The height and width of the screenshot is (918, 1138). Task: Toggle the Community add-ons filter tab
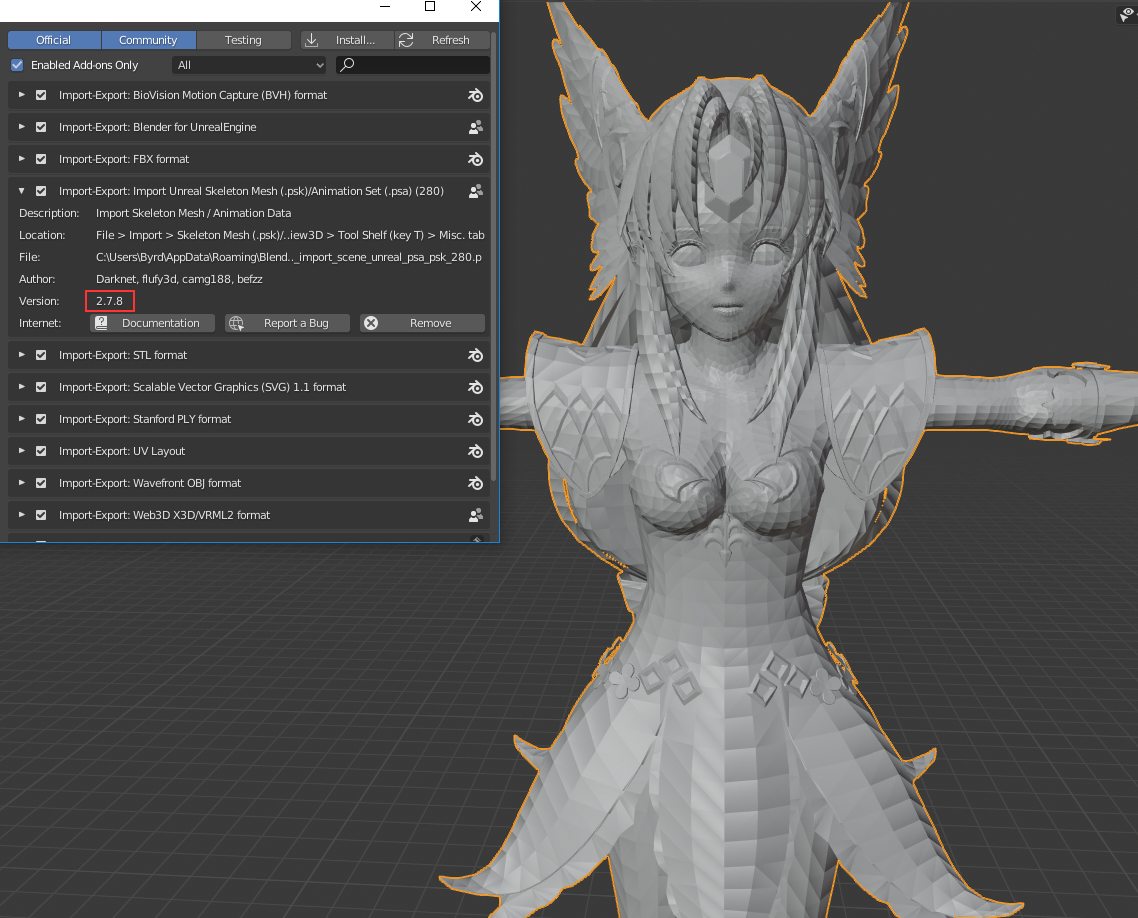click(x=148, y=40)
